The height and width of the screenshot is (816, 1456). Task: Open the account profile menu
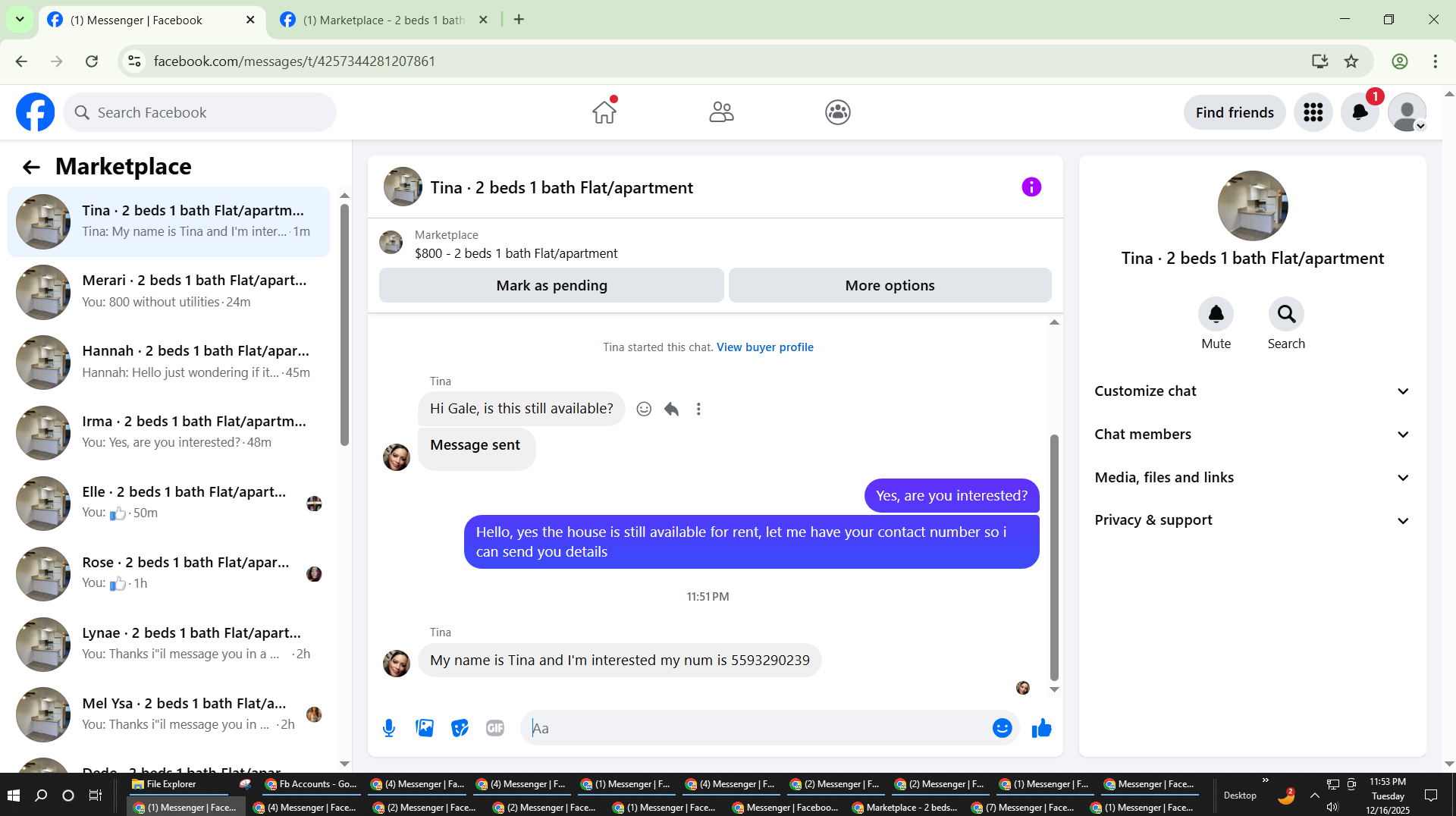pos(1407,113)
